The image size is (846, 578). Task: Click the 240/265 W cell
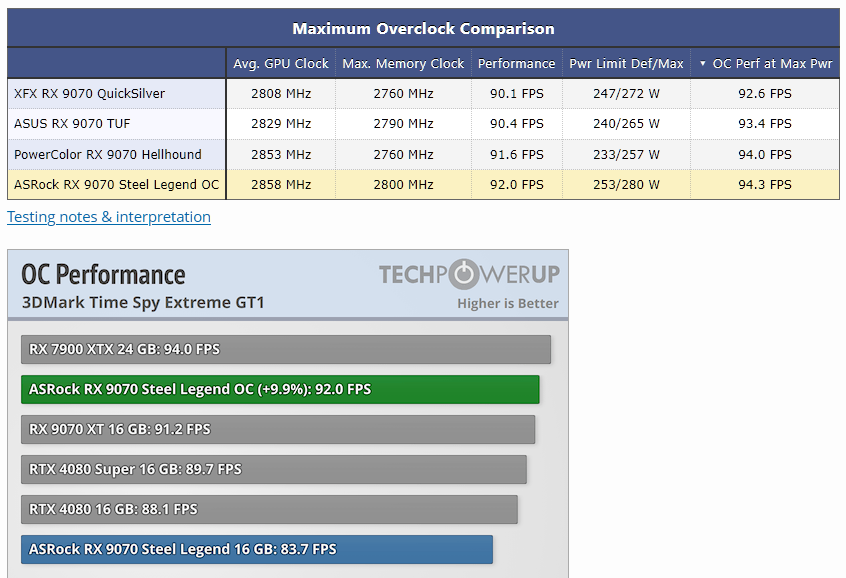click(626, 124)
